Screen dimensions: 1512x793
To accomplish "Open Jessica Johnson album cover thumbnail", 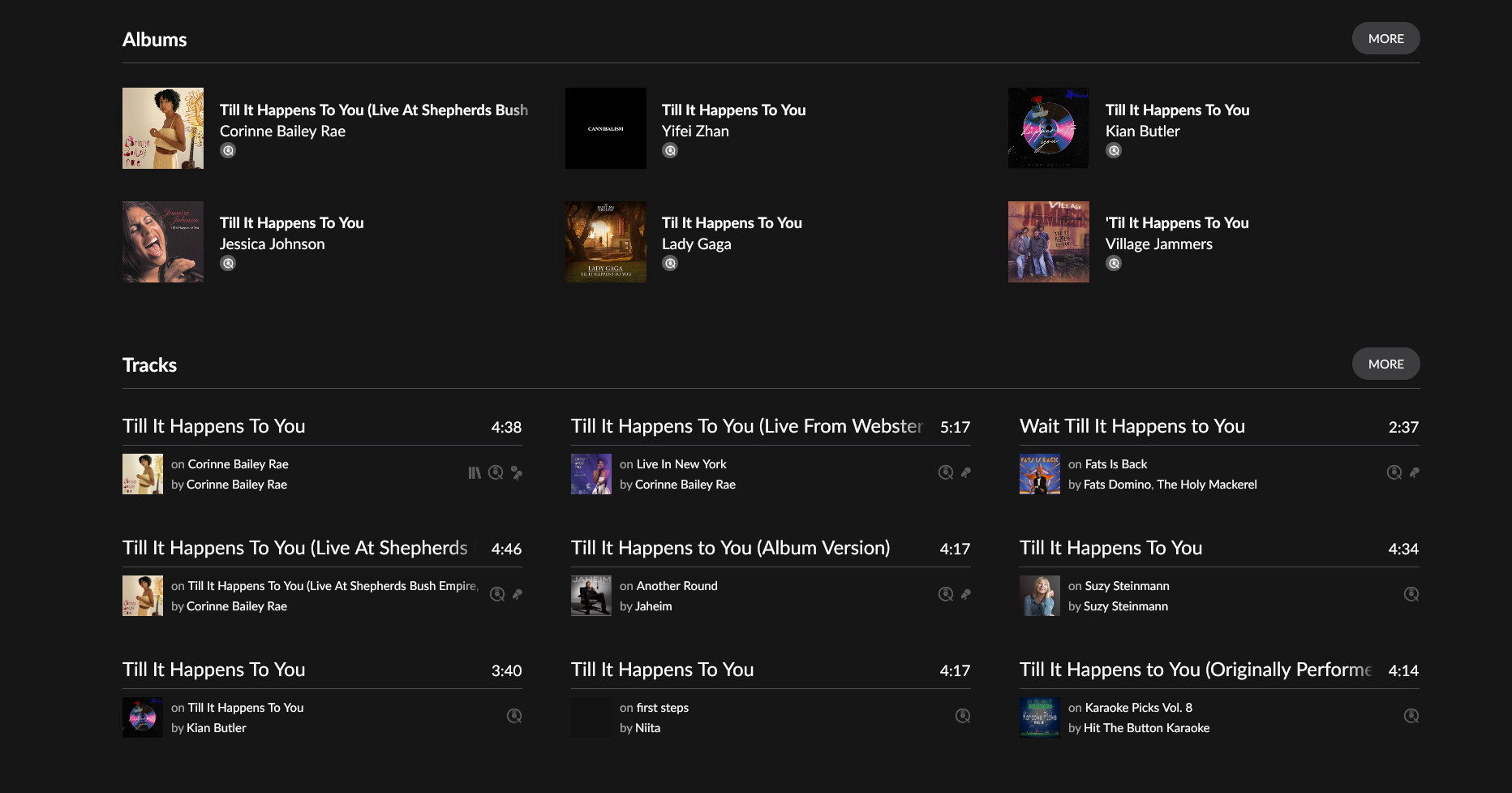I will tap(163, 242).
